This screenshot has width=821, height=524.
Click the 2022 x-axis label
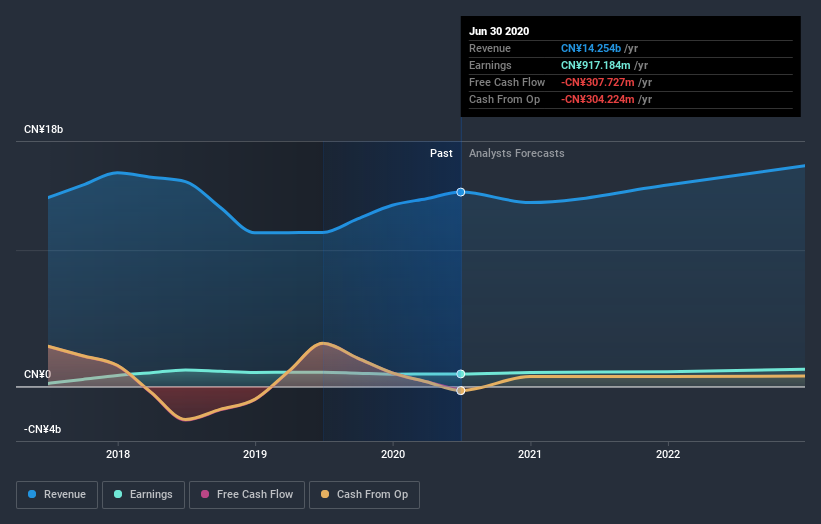click(668, 454)
